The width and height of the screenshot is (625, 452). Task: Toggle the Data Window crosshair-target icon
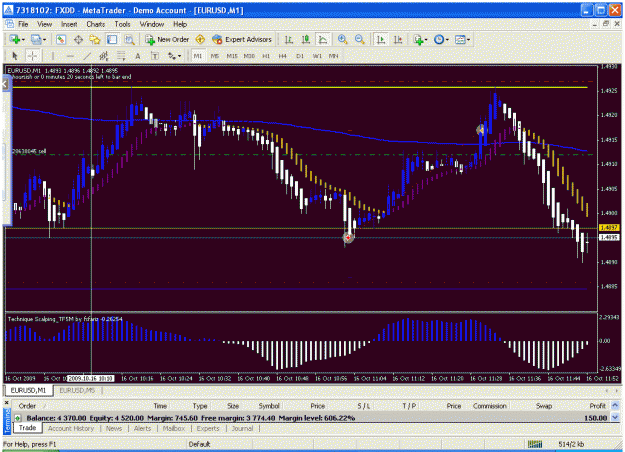78,39
